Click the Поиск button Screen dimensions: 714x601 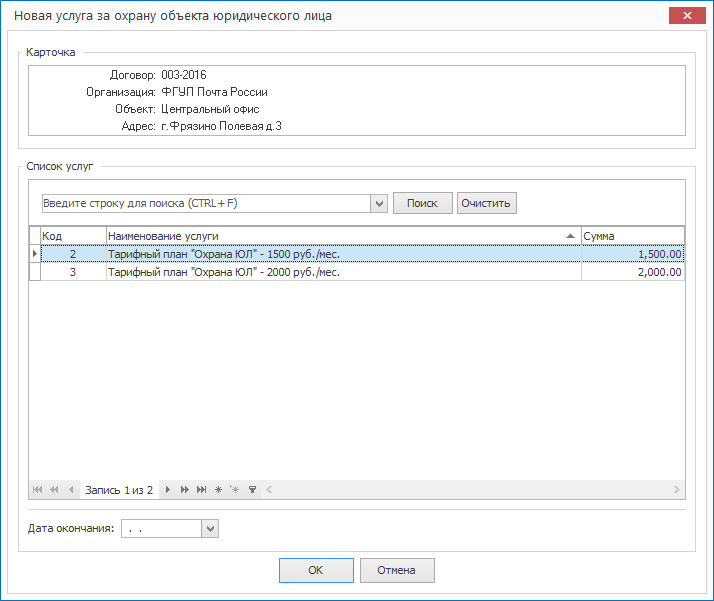pyautogui.click(x=423, y=203)
